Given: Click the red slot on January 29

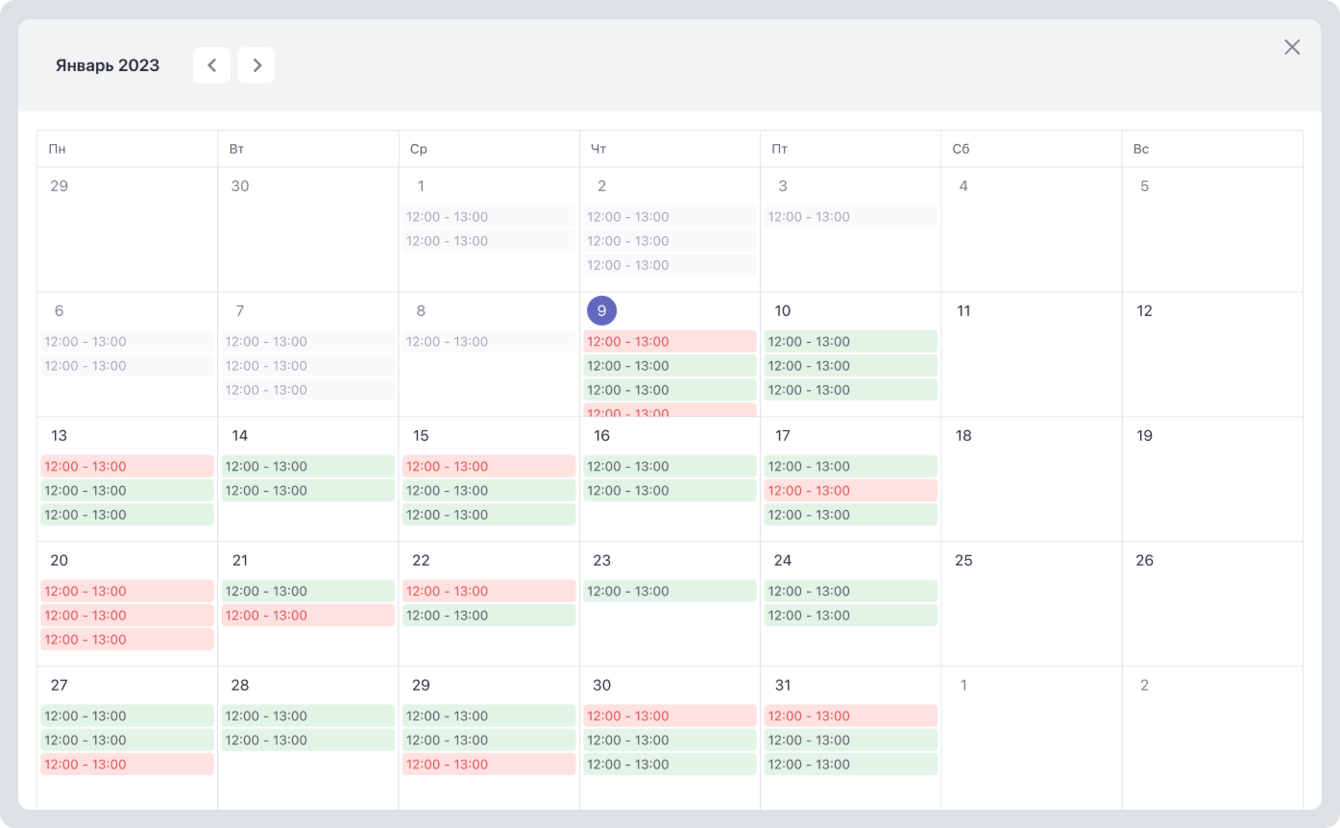Looking at the screenshot, I should (489, 765).
